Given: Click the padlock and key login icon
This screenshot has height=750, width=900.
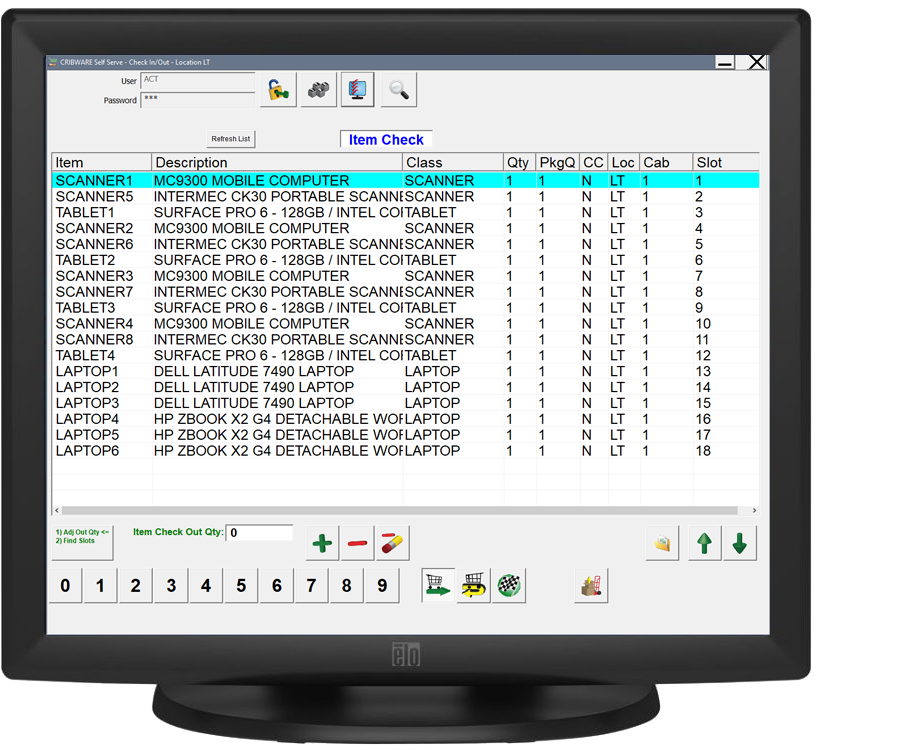Looking at the screenshot, I should pos(278,90).
